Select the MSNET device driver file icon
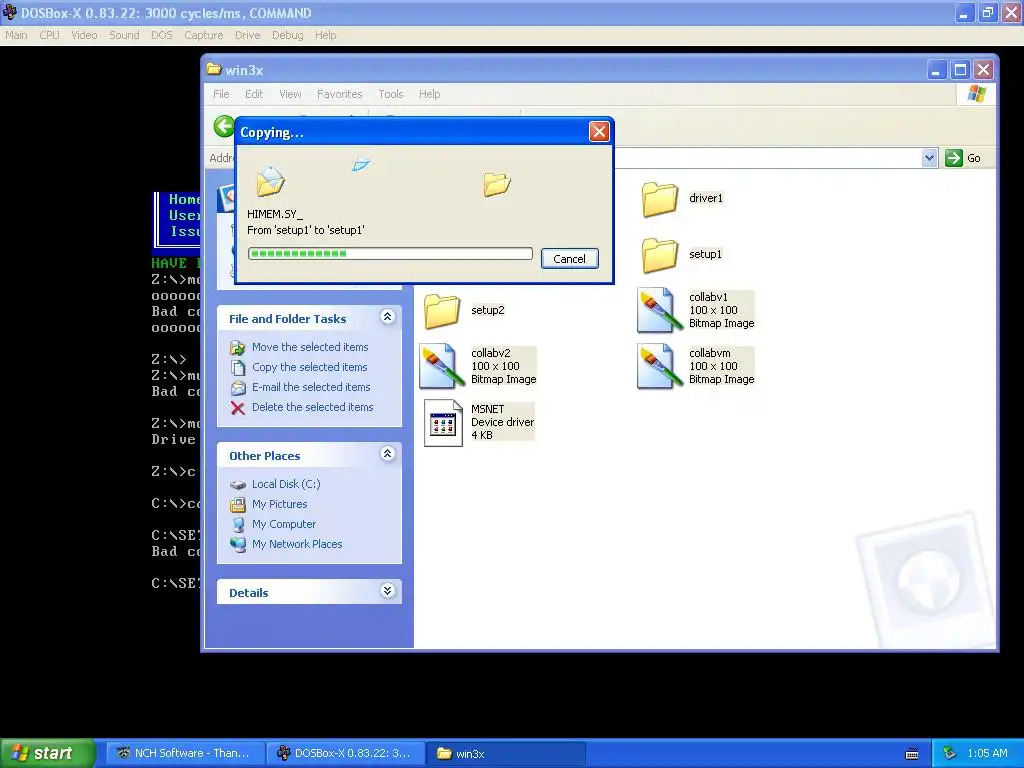The width and height of the screenshot is (1024, 768). click(x=443, y=423)
